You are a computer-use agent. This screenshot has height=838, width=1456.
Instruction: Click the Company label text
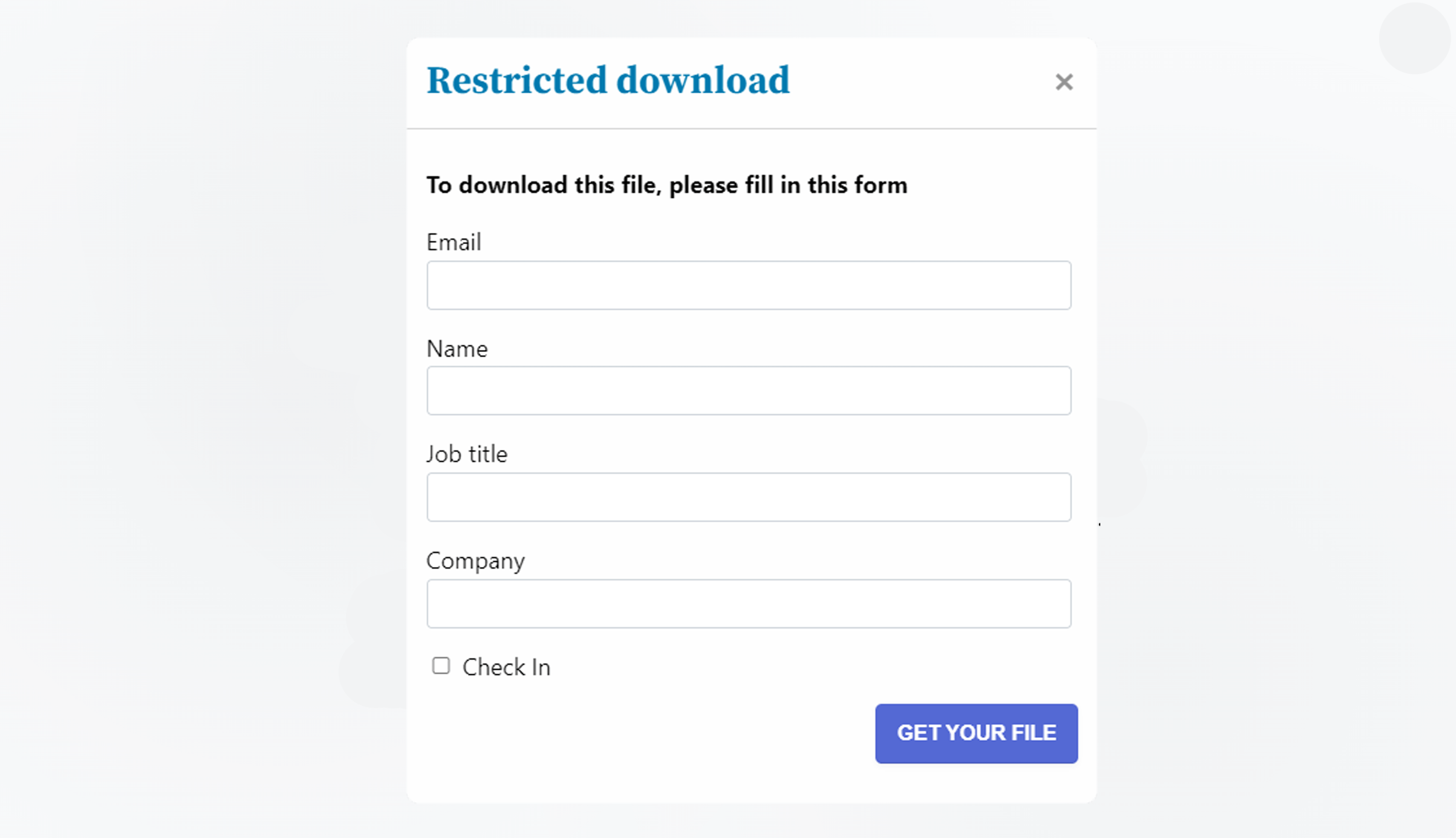point(476,561)
